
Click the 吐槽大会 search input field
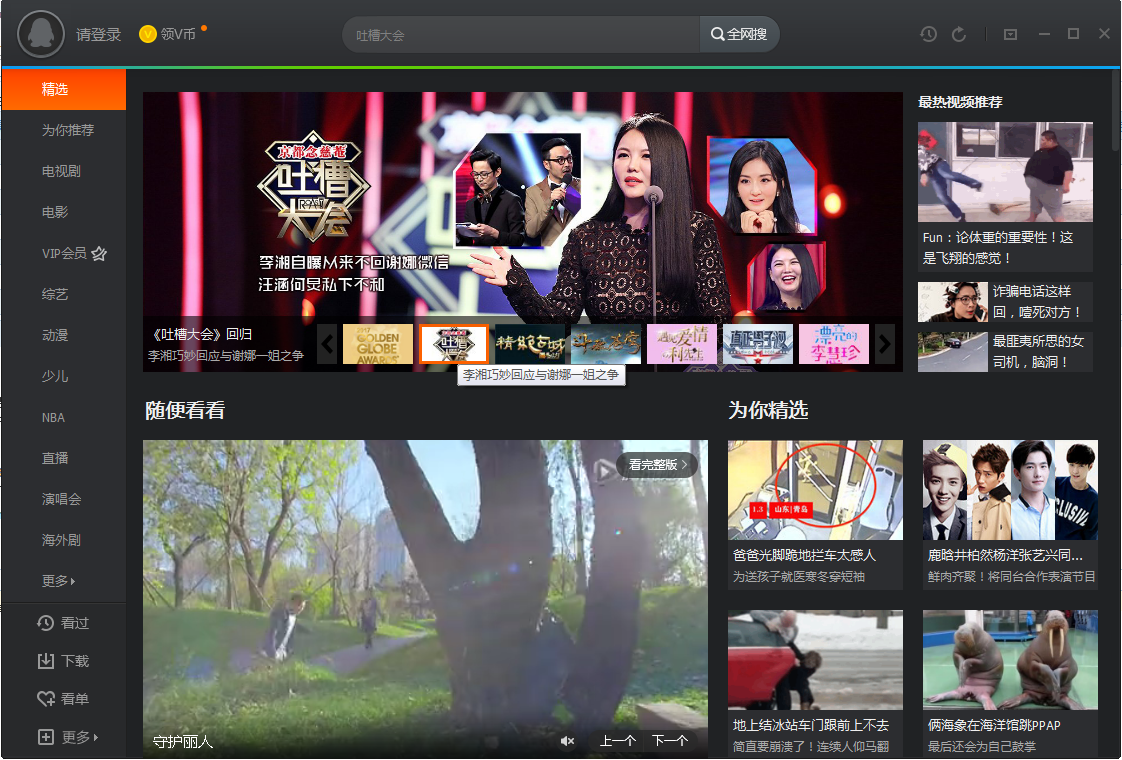click(x=520, y=35)
